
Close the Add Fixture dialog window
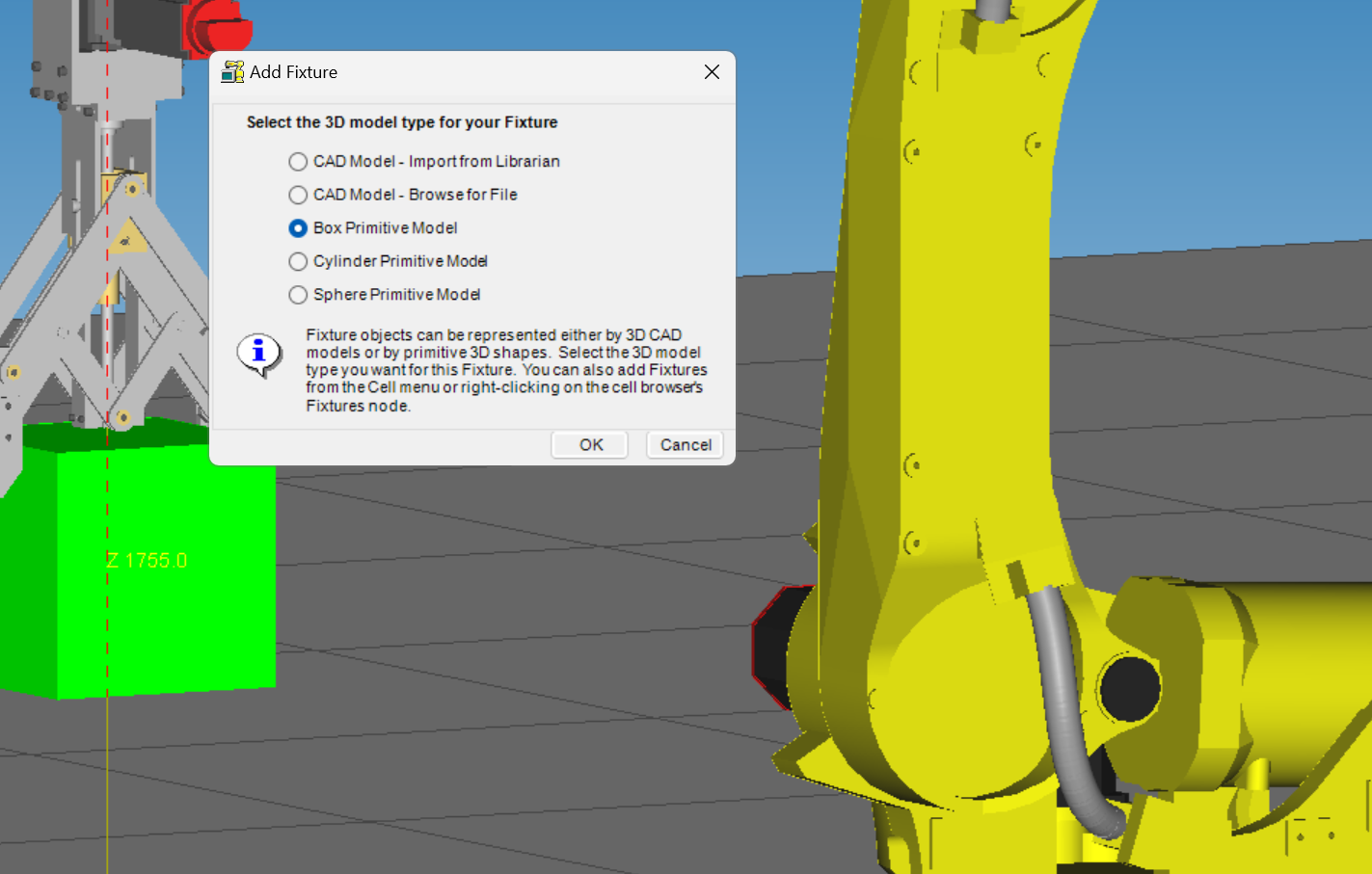712,72
